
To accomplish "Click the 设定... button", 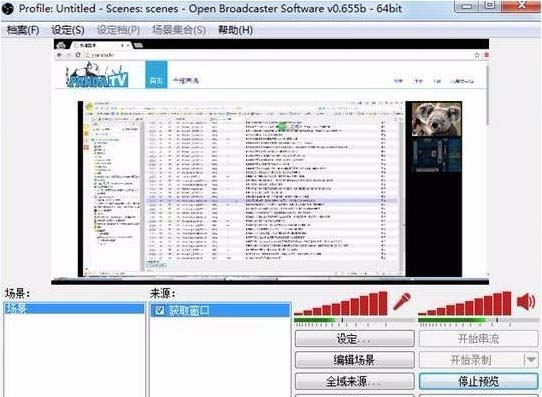I will pos(355,339).
